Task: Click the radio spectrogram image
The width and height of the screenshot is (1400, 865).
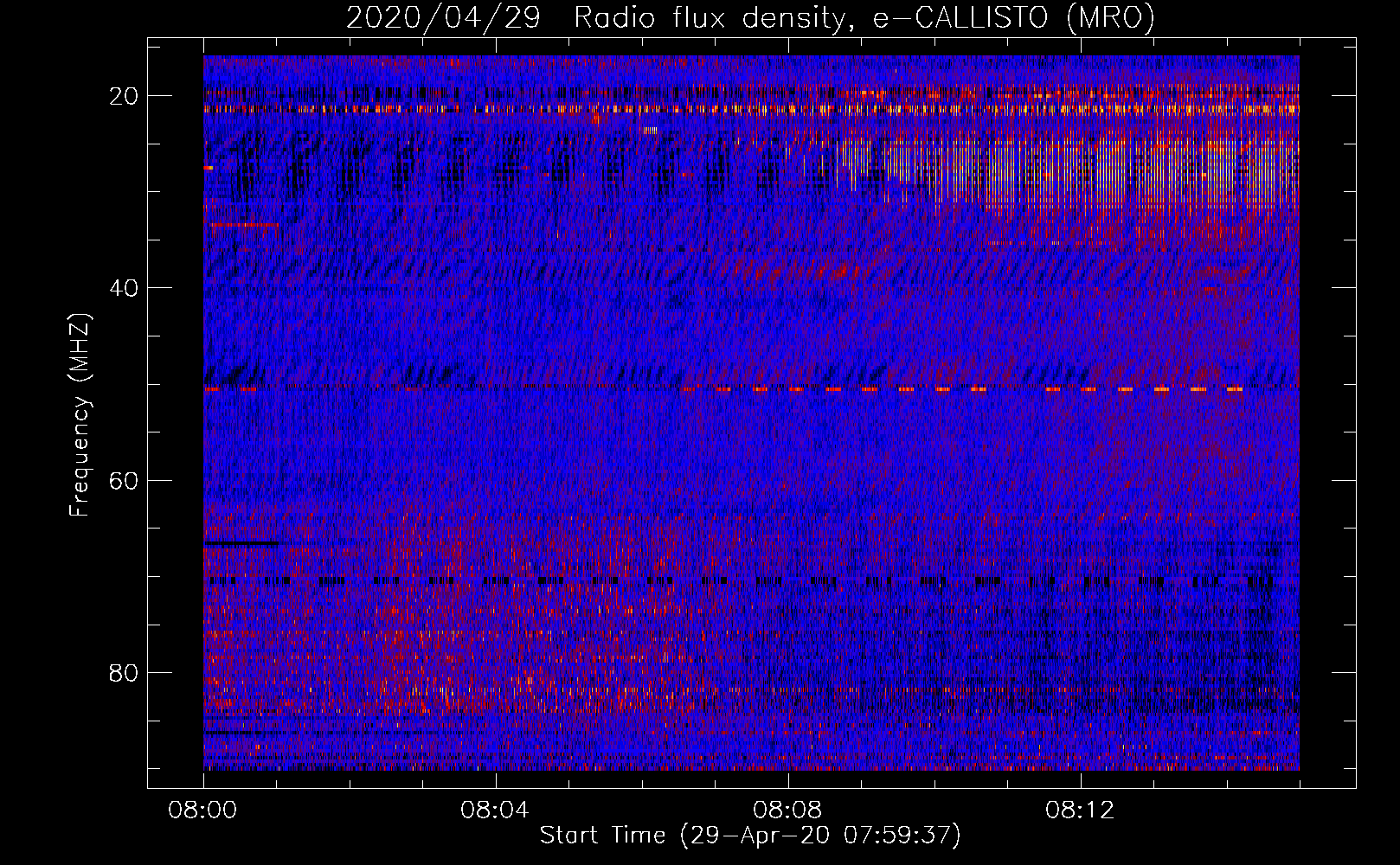Action: 751,413
